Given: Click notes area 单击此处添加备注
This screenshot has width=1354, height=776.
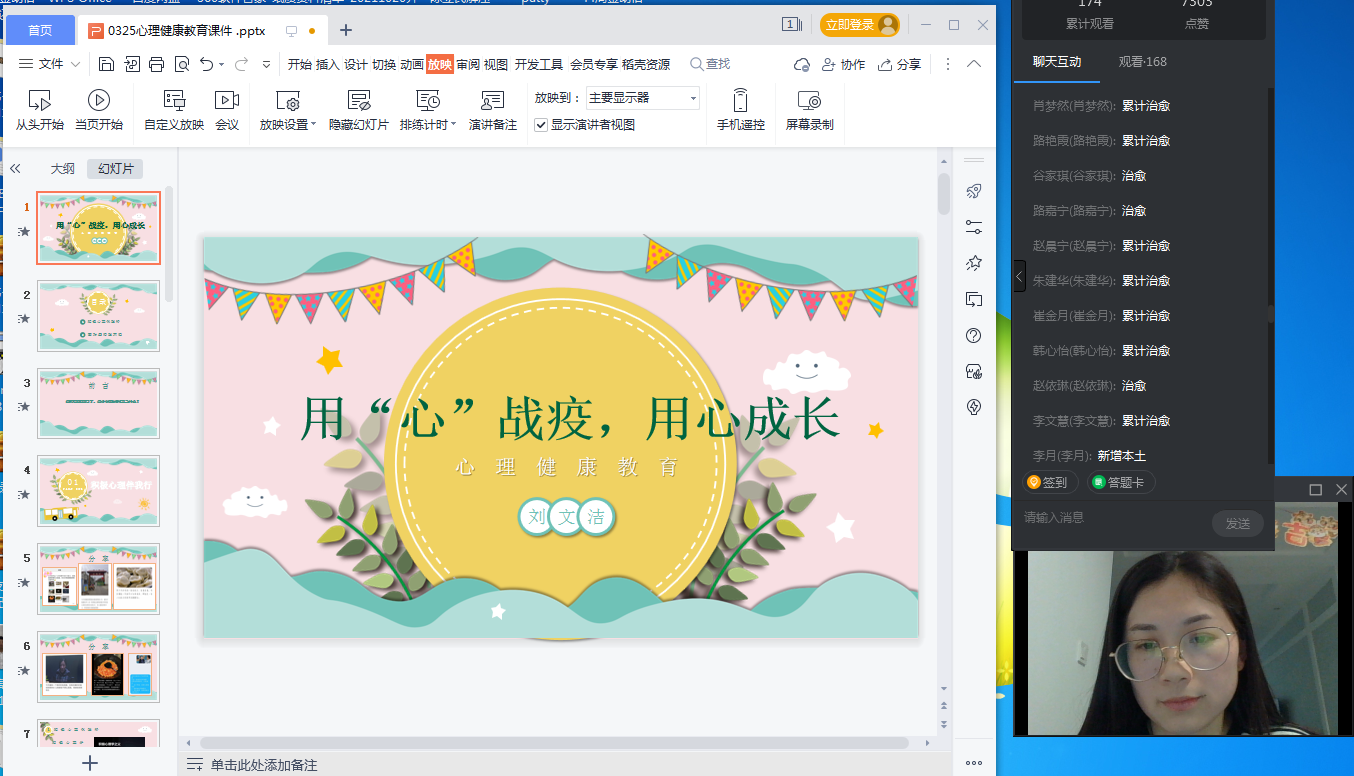Looking at the screenshot, I should pos(264,765).
